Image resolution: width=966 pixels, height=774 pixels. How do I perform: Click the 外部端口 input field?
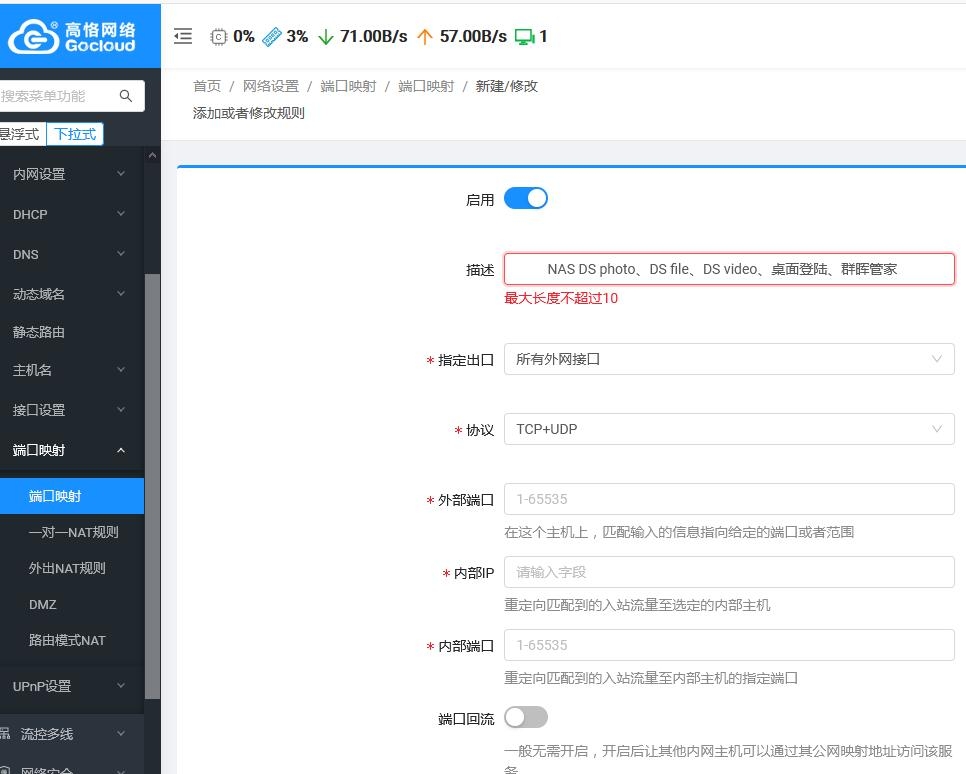click(728, 499)
